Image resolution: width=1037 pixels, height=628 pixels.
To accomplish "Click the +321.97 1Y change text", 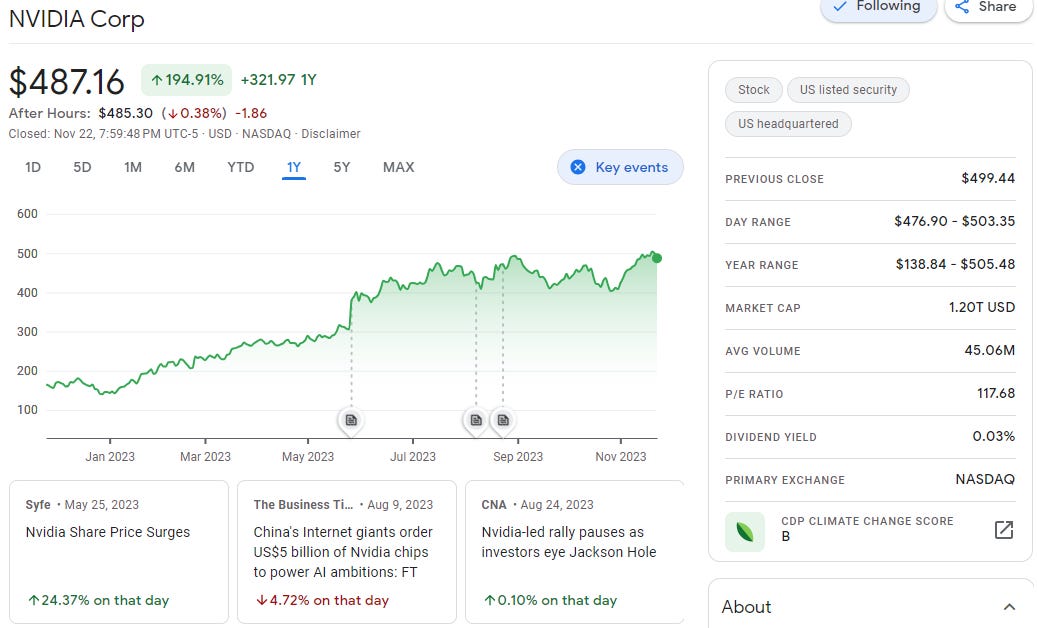I will click(x=278, y=80).
